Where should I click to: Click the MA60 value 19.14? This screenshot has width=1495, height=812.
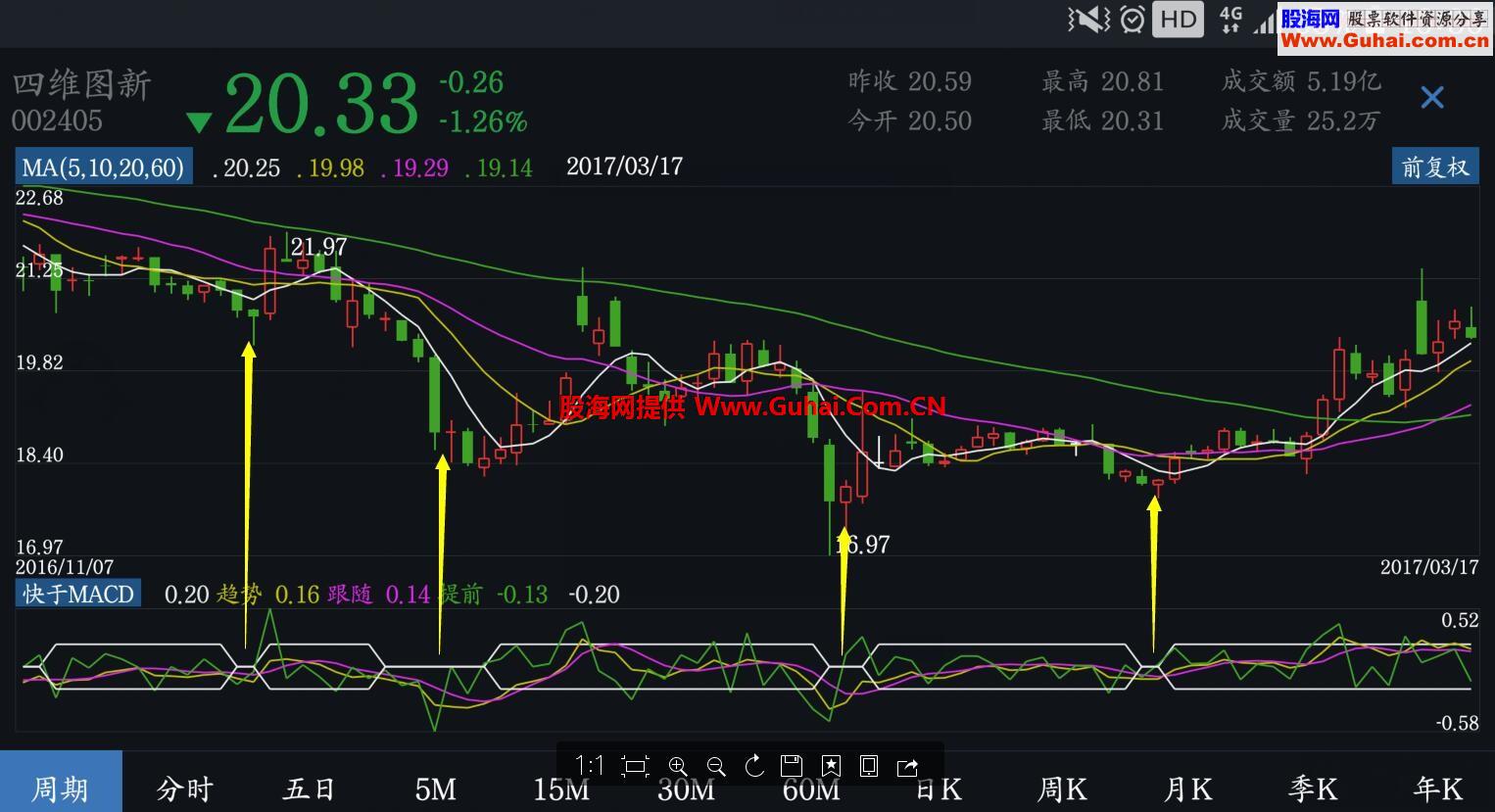pyautogui.click(x=505, y=168)
